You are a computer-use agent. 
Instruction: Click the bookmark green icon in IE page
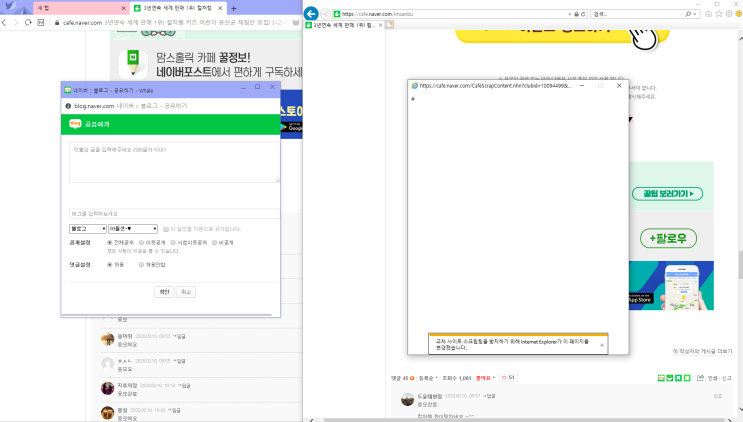(679, 378)
